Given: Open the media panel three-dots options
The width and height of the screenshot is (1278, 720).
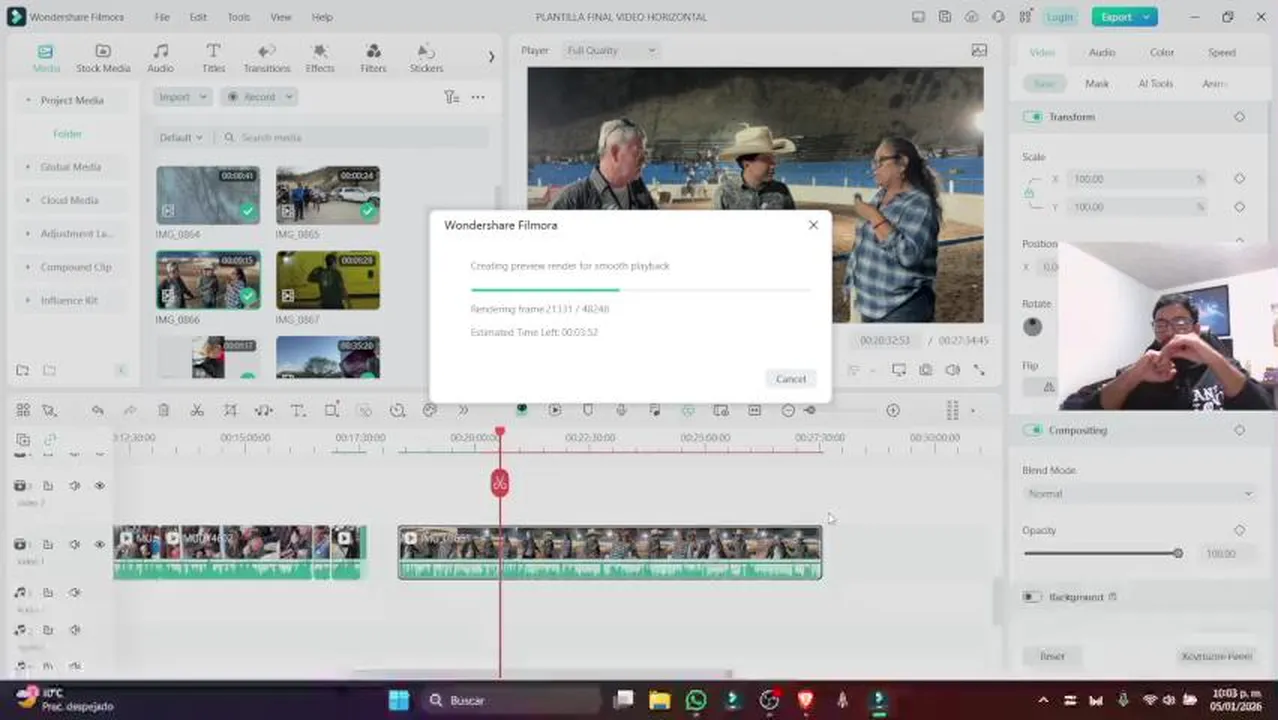Looking at the screenshot, I should point(478,97).
